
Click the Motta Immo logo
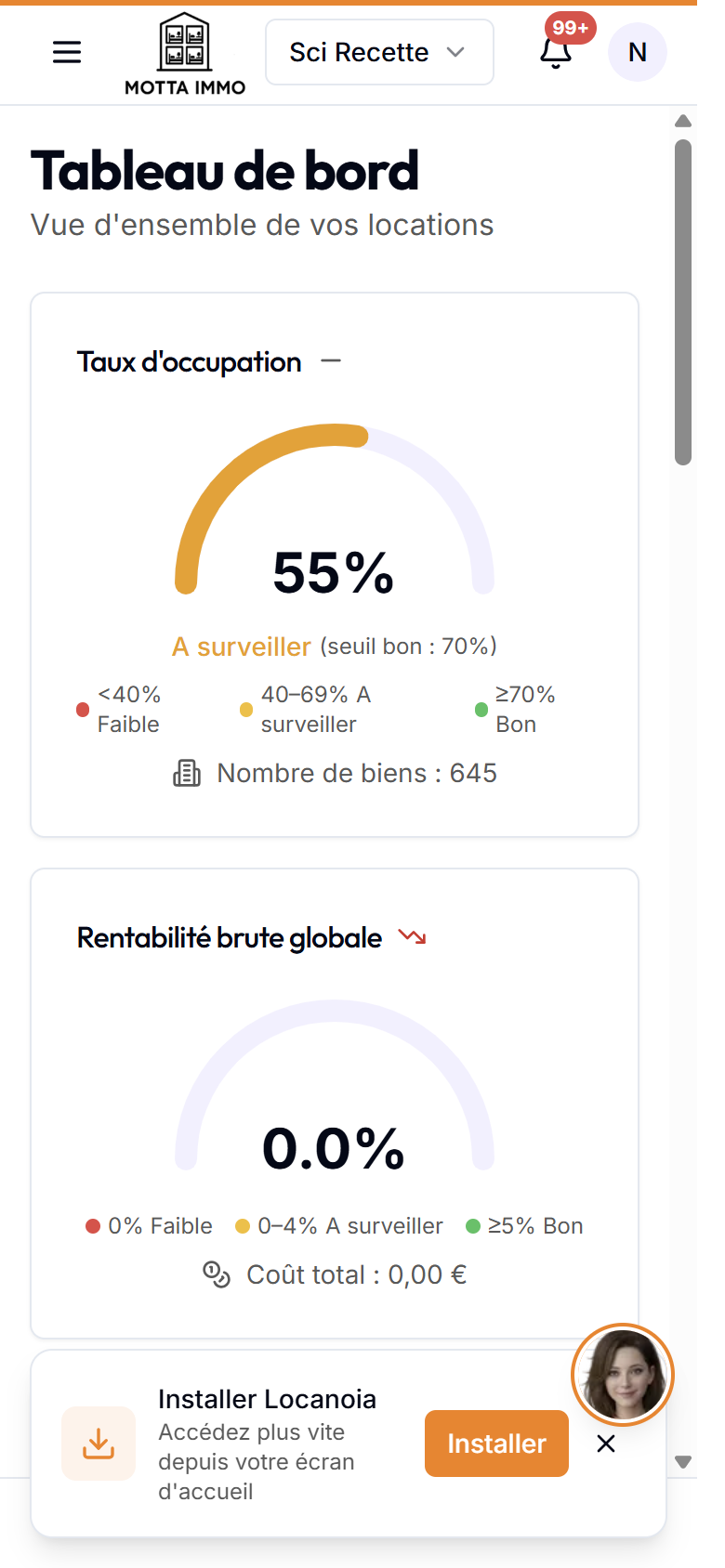[x=185, y=54]
